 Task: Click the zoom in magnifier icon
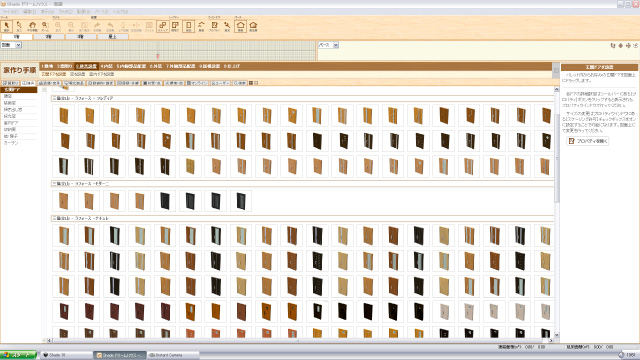coord(58,26)
